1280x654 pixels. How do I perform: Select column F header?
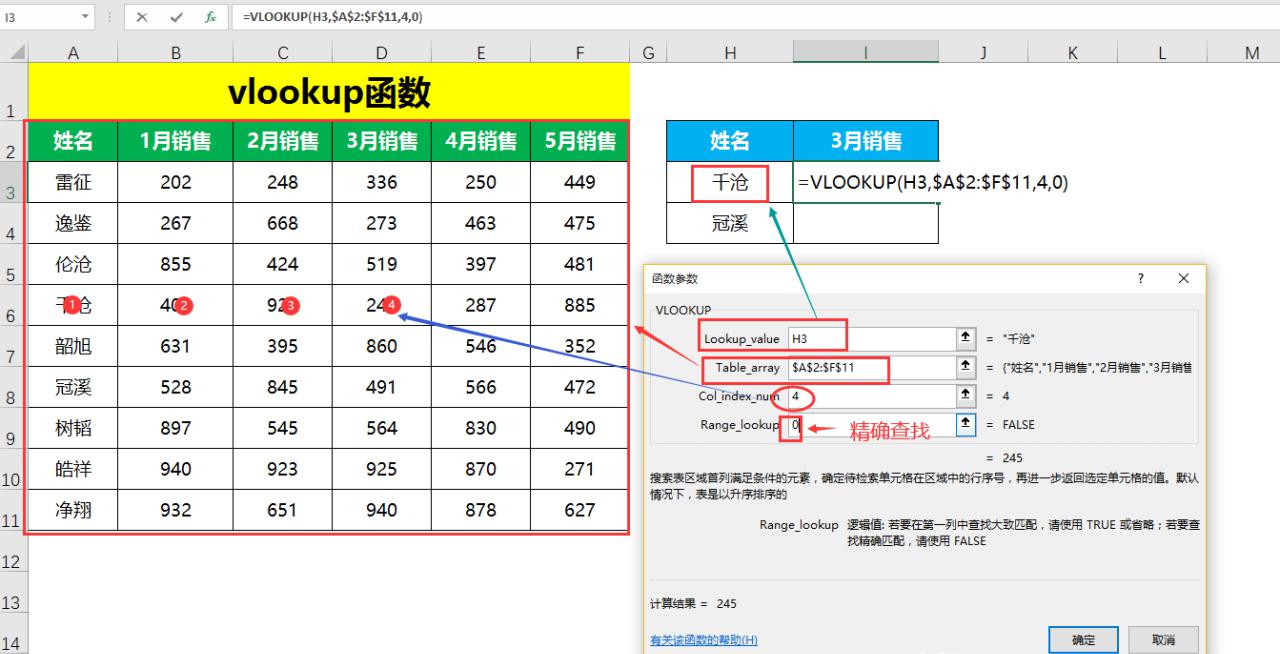580,54
